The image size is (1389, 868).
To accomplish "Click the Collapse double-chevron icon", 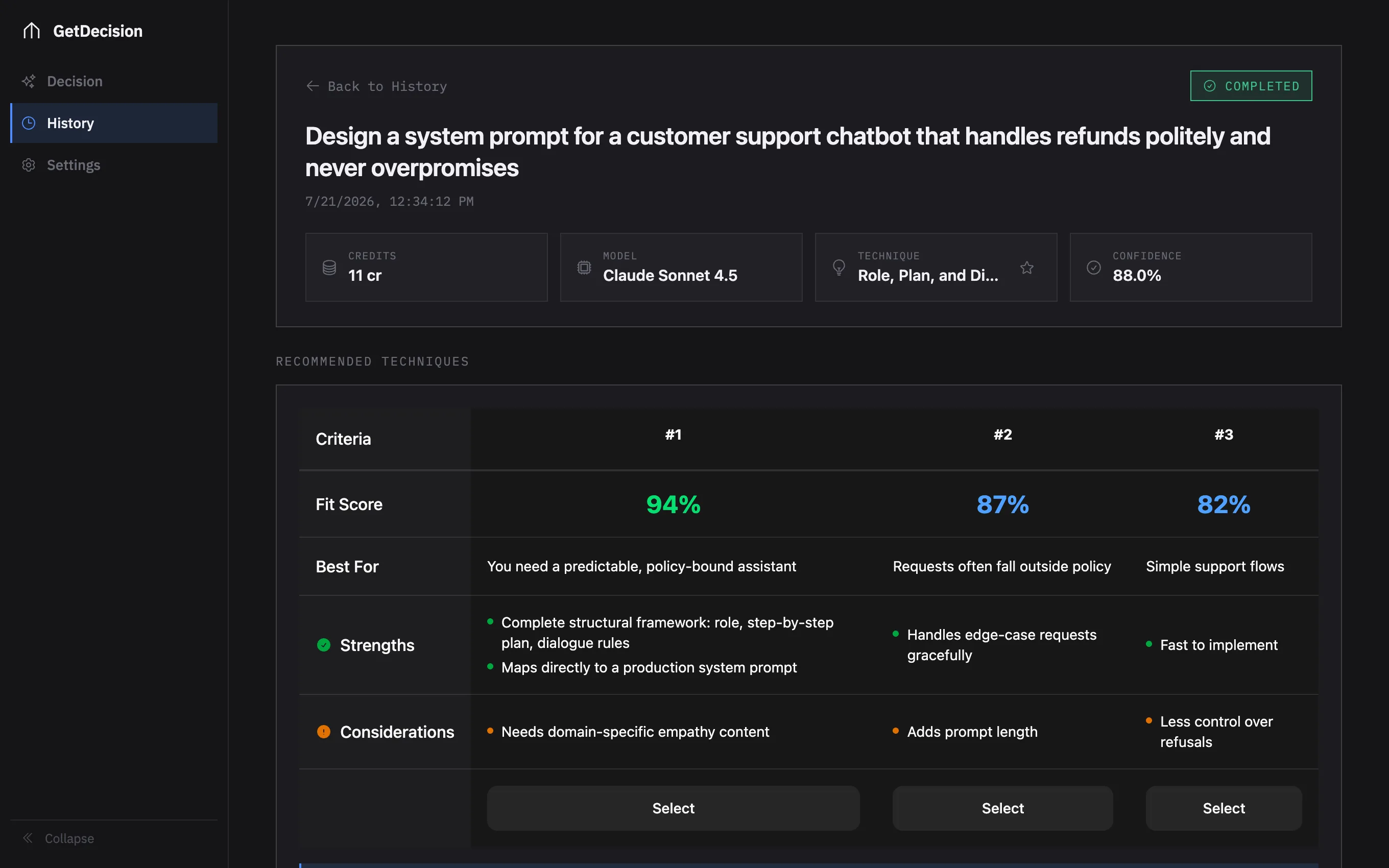I will 28,838.
